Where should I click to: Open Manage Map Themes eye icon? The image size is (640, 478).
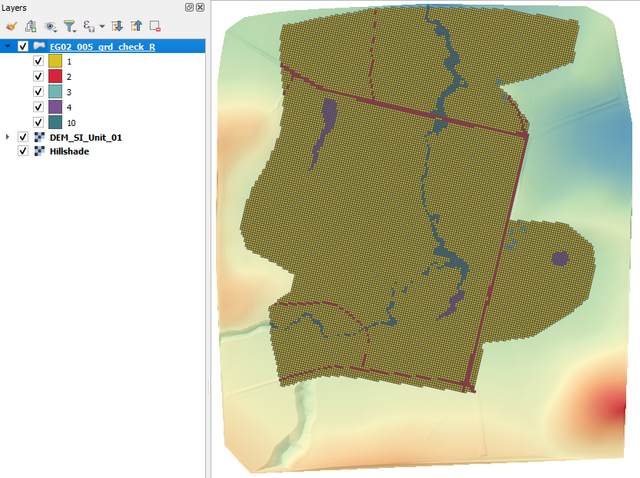50,26
